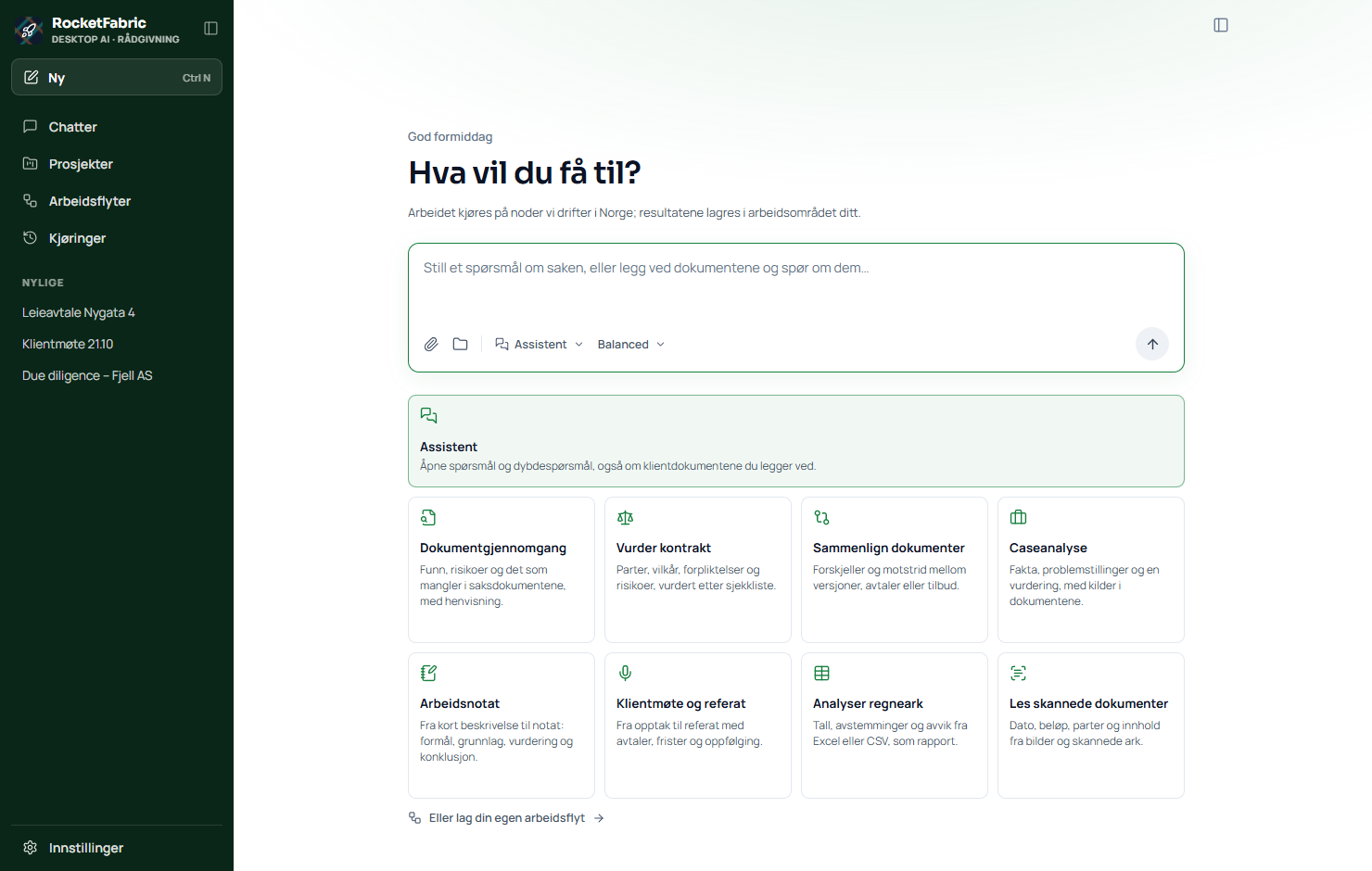Click the Les skannede dokumenter scan icon
Image resolution: width=1372 pixels, height=871 pixels.
coord(1018,674)
